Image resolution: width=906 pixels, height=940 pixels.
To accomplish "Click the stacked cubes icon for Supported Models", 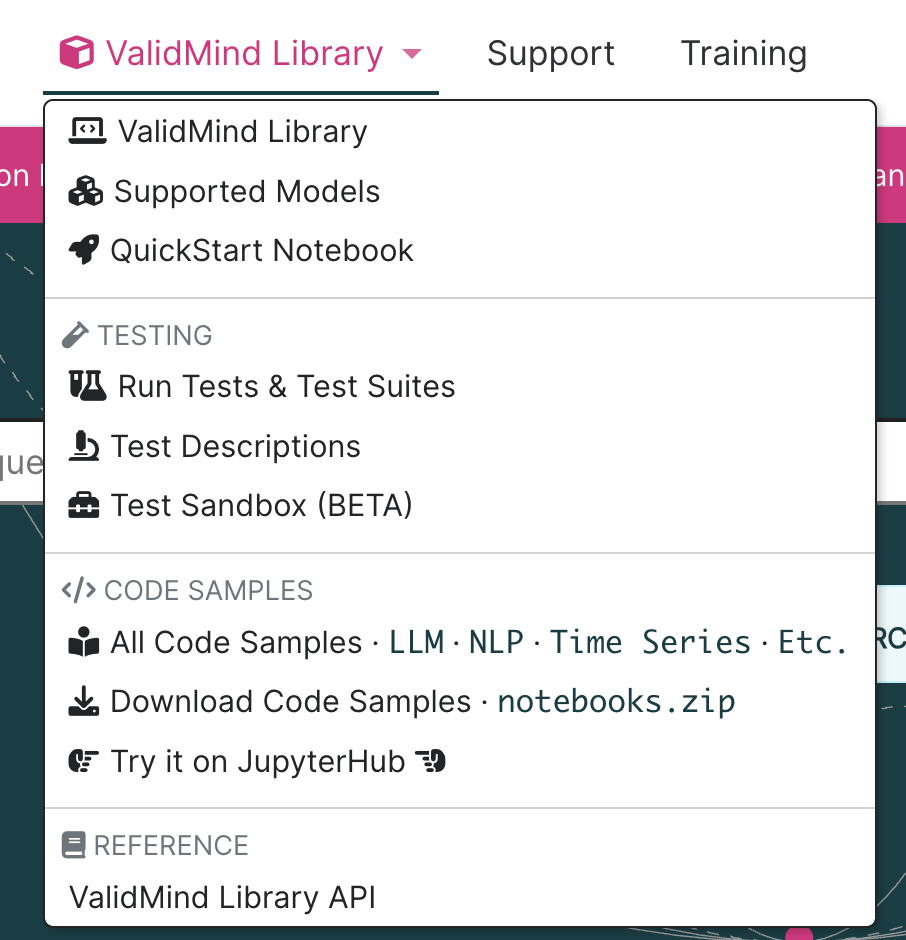I will pos(87,190).
